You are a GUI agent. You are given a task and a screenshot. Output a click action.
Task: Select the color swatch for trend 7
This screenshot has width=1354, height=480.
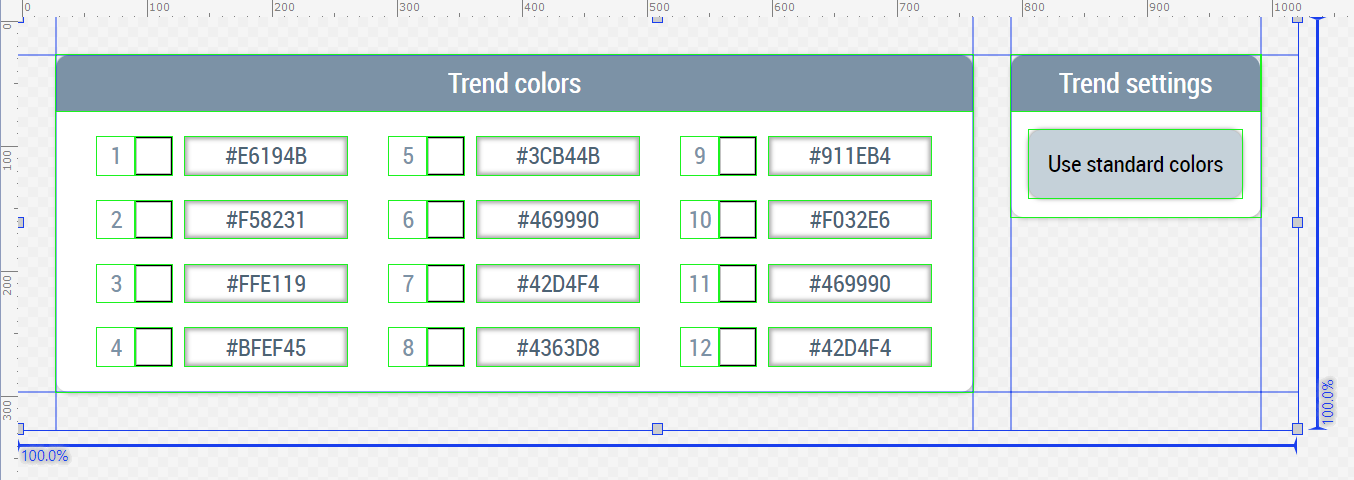(x=446, y=284)
